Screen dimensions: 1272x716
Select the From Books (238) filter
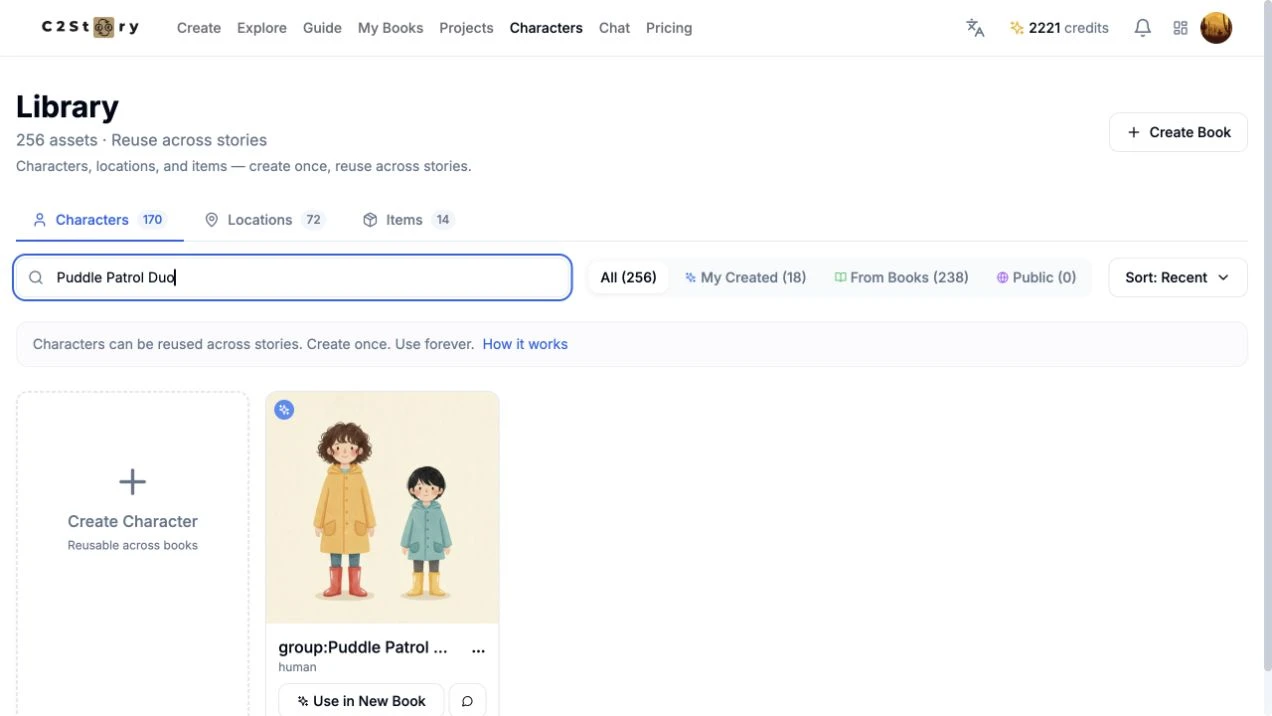[x=901, y=278]
